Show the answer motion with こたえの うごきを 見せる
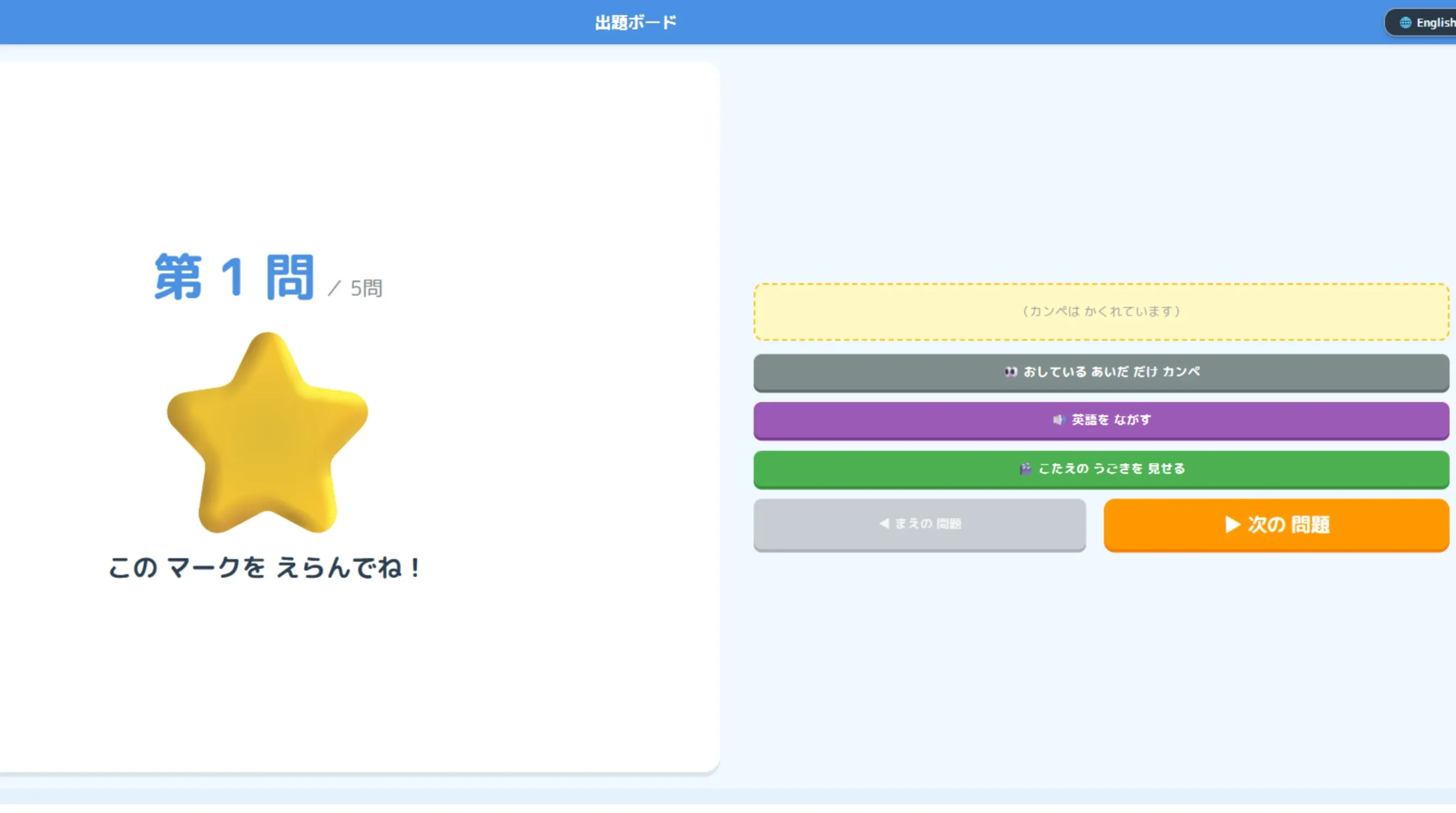The width and height of the screenshot is (1456, 813). [1101, 469]
